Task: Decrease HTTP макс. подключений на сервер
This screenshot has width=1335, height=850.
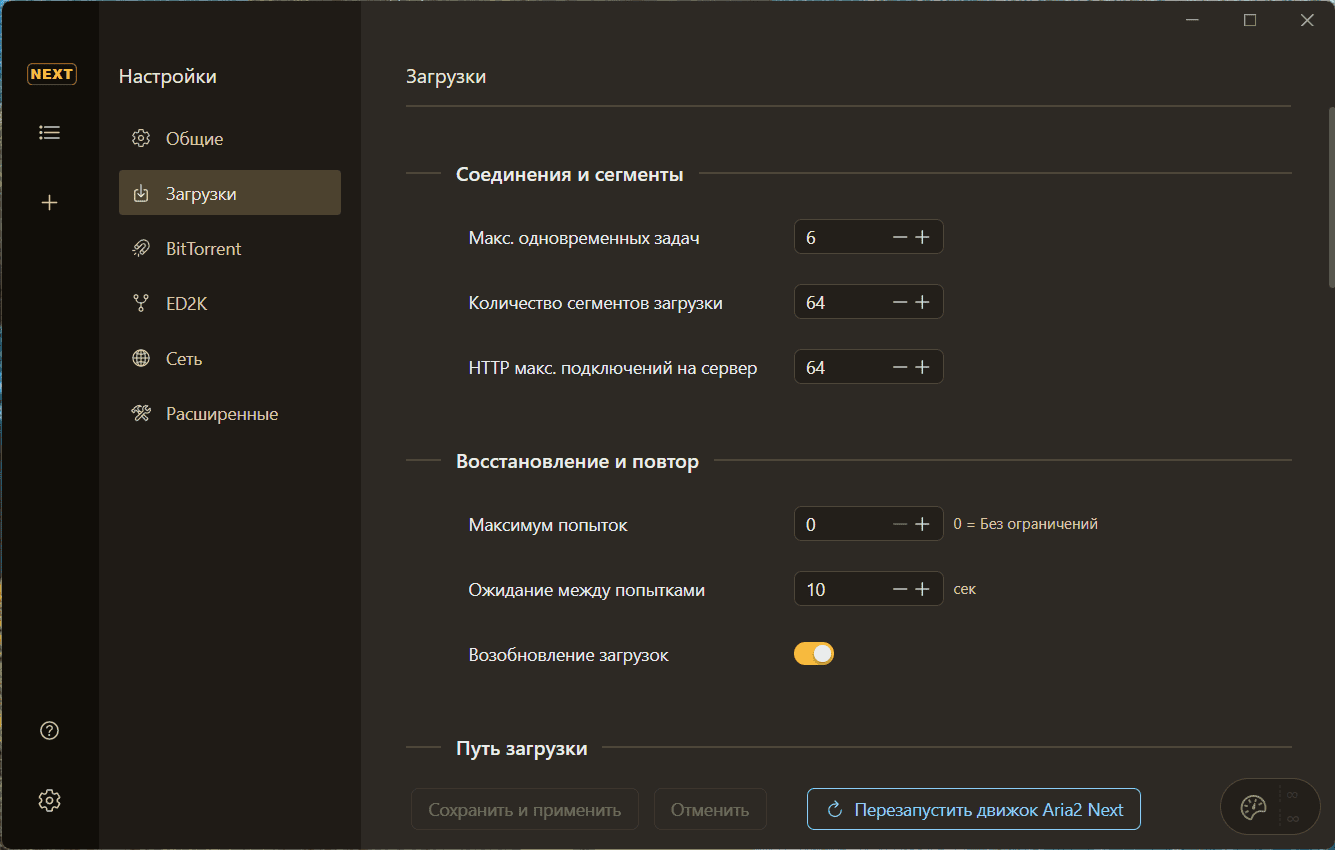Action: click(x=900, y=368)
